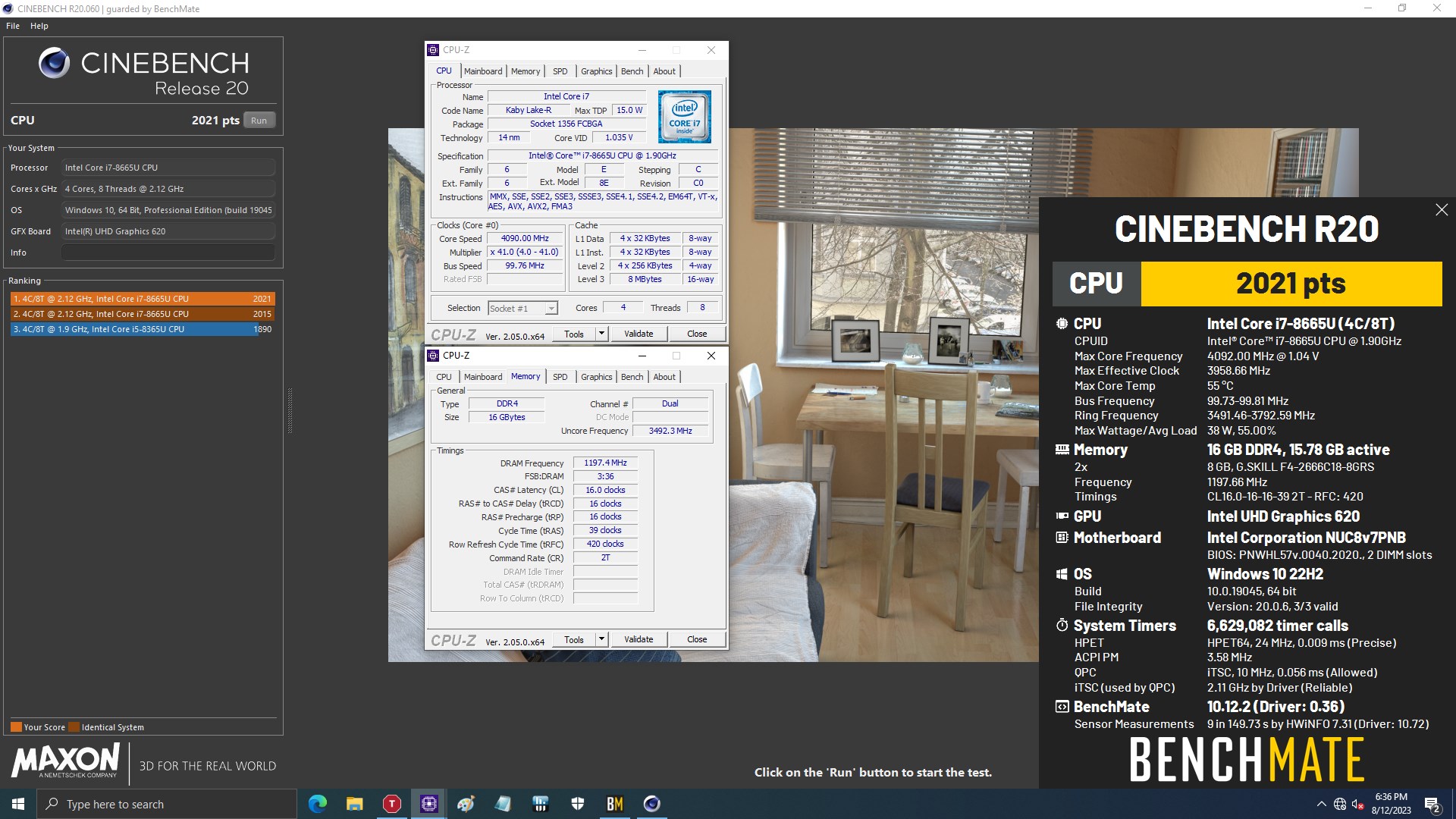Open the File menu in Cinebench
This screenshot has width=1456, height=819.
[x=13, y=26]
